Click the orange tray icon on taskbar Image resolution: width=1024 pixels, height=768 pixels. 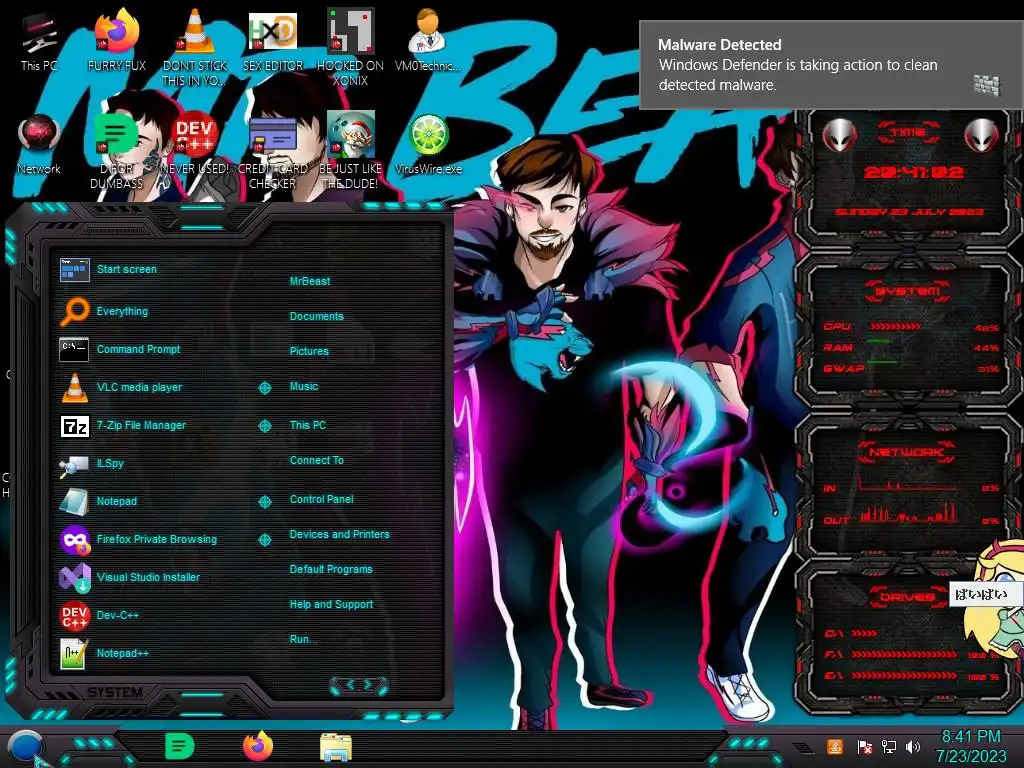click(x=835, y=746)
